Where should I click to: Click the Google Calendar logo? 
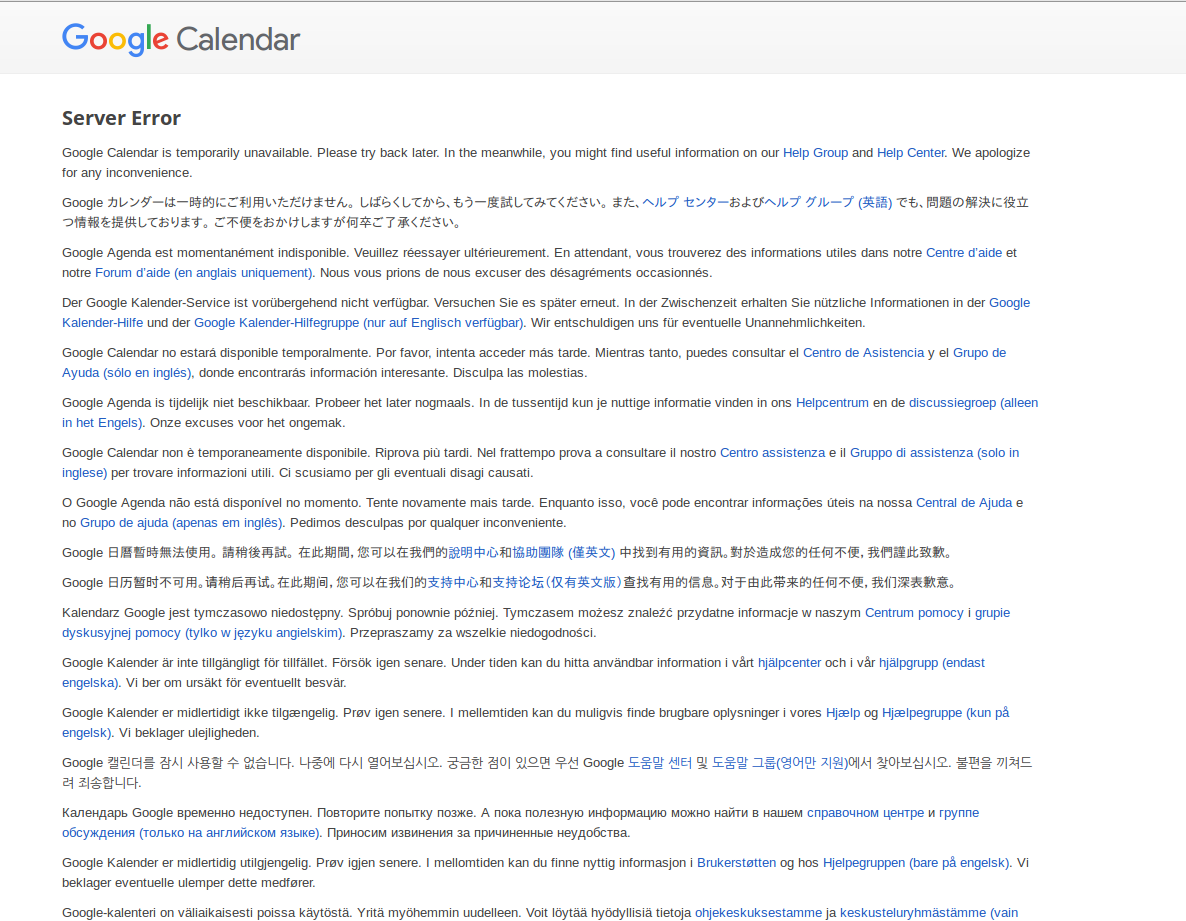pos(181,39)
